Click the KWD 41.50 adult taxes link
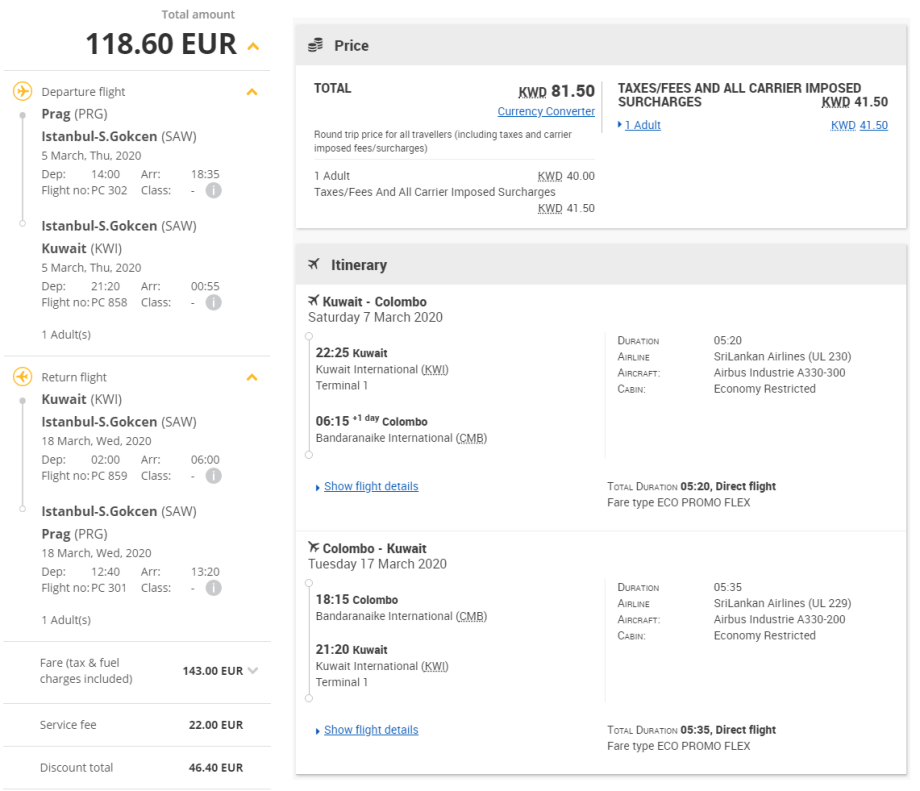The image size is (920, 791). coord(859,125)
